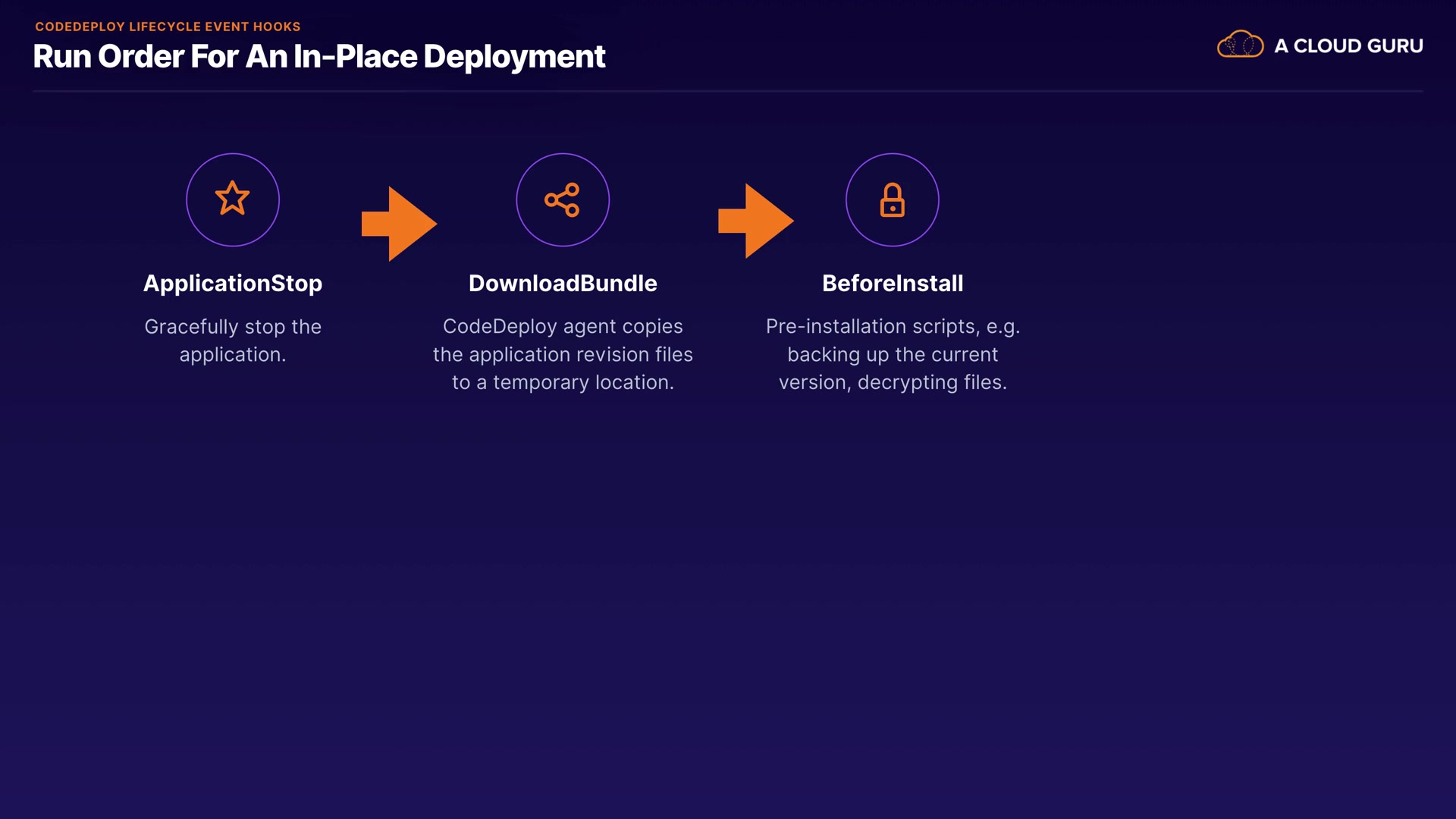Image resolution: width=1456 pixels, height=819 pixels.
Task: Click the 'CodeDeploy agent copies' description text
Action: [562, 326]
